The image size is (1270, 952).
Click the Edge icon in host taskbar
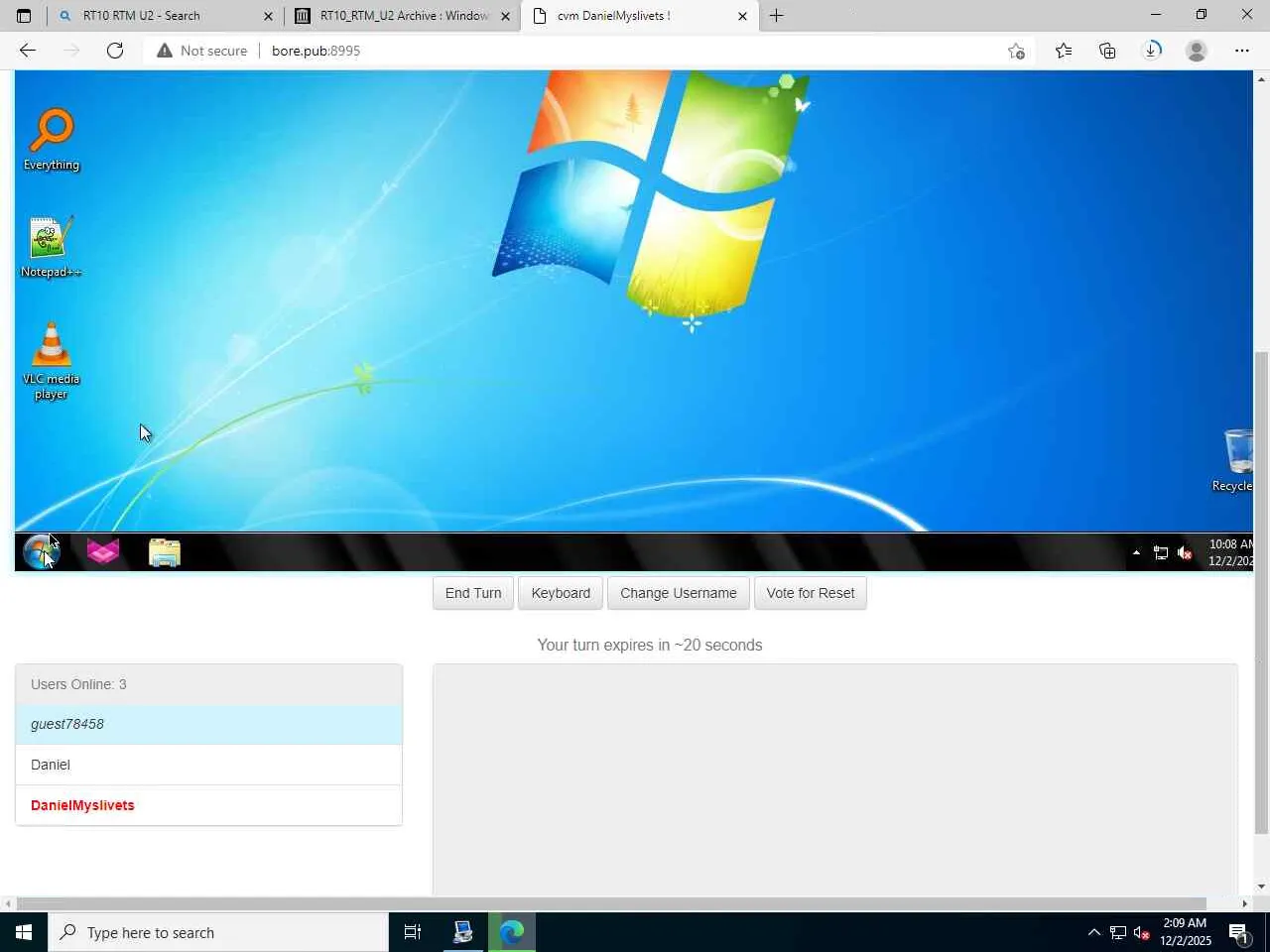coord(512,932)
